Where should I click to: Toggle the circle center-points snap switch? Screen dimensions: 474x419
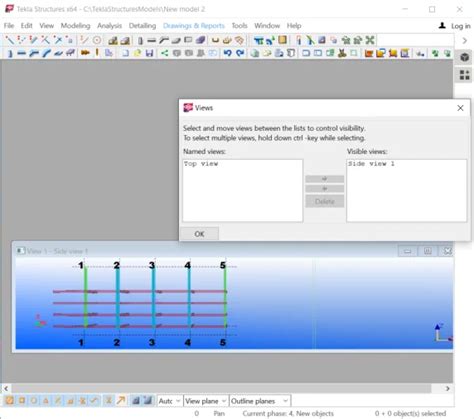point(34,401)
